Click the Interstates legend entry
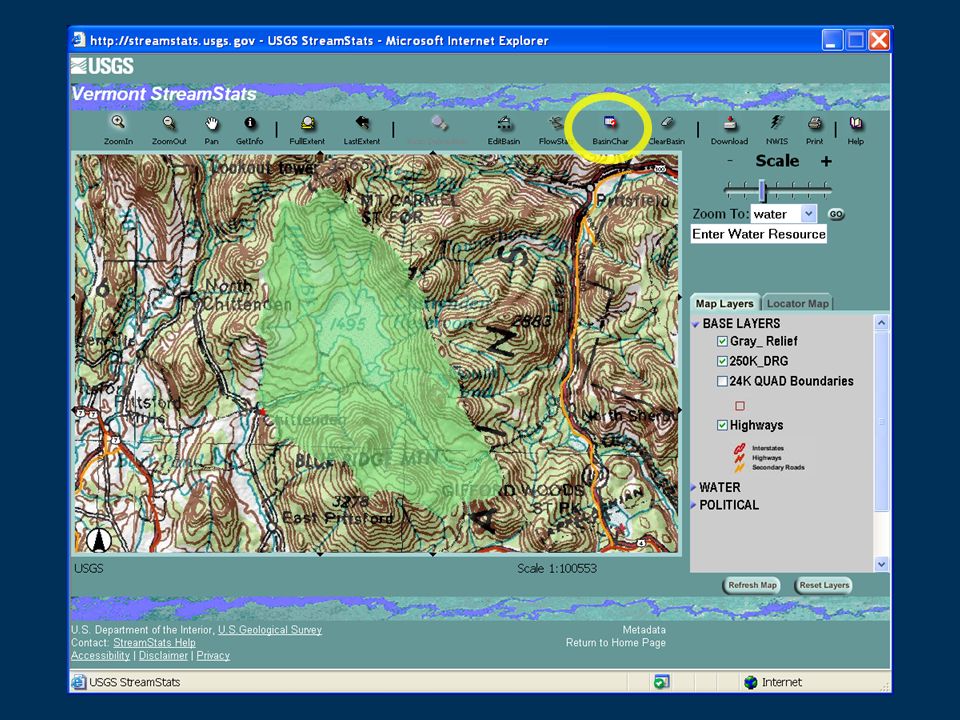960x720 pixels. tap(768, 448)
